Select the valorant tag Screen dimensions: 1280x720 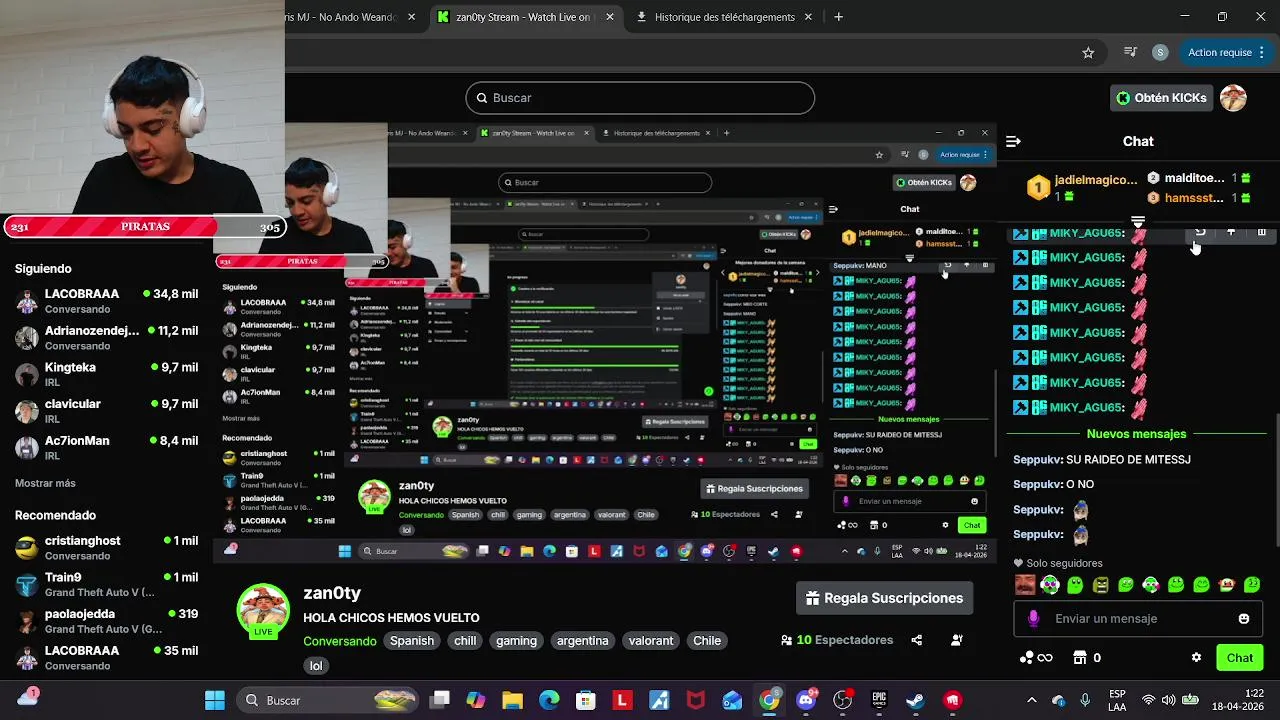click(x=651, y=640)
